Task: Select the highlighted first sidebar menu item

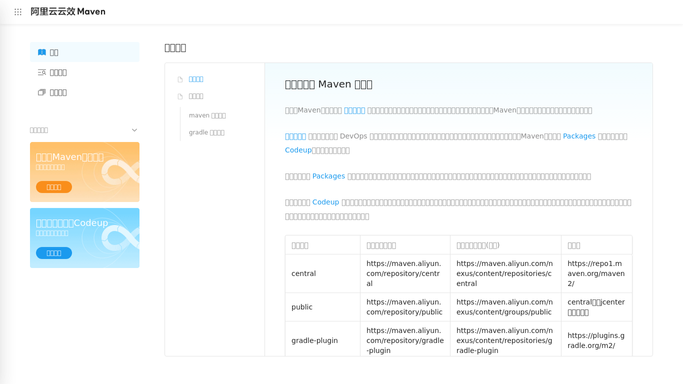Action: coord(85,52)
